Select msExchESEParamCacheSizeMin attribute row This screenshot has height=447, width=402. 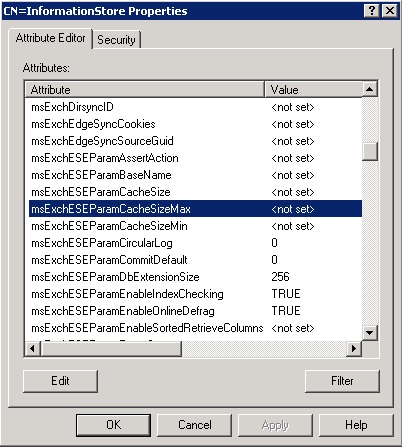pyautogui.click(x=195, y=226)
